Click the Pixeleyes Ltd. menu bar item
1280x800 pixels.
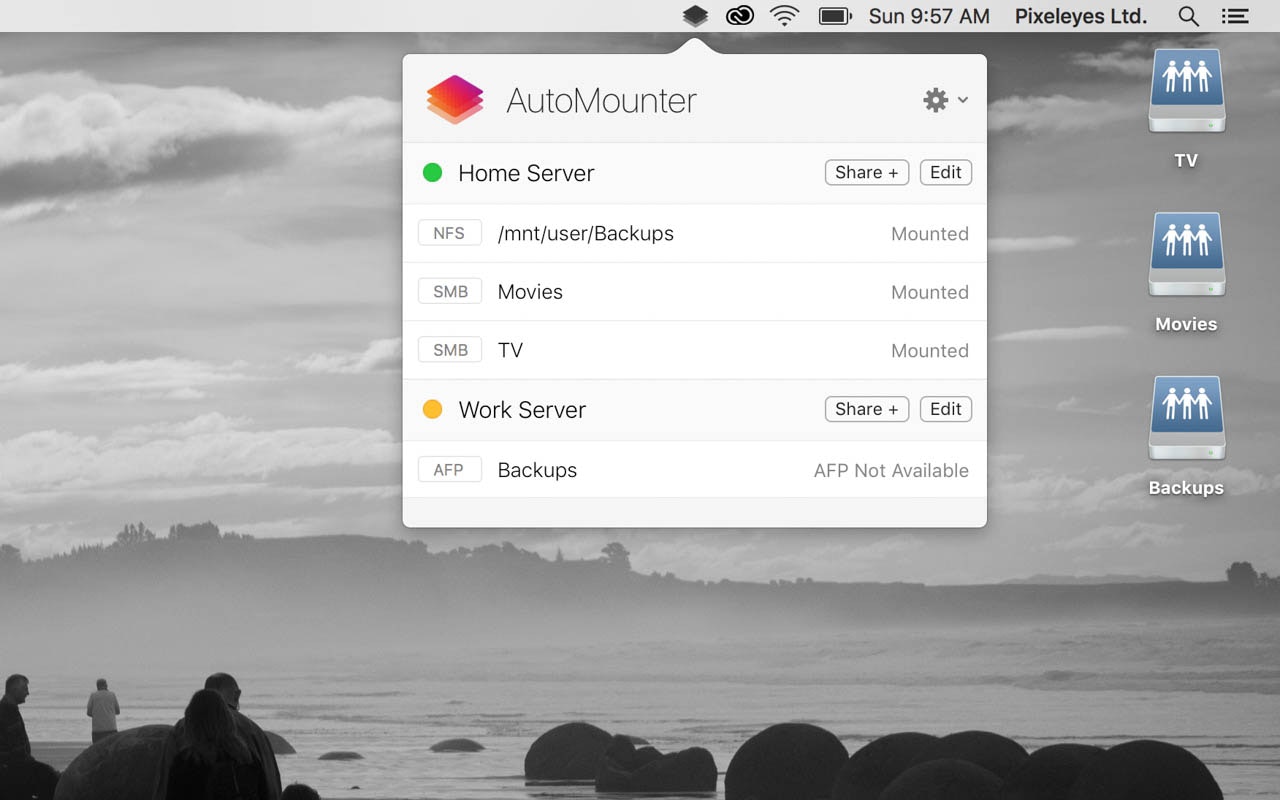coord(1080,16)
